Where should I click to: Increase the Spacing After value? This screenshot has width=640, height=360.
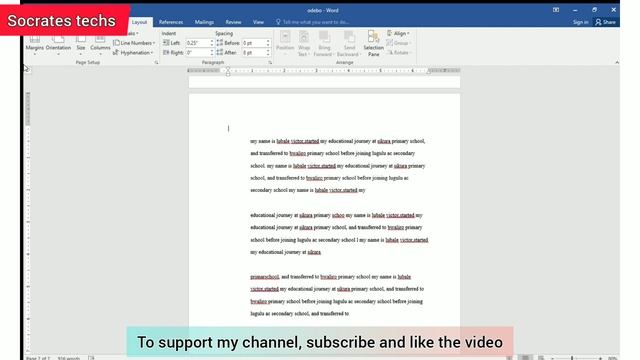point(268,51)
